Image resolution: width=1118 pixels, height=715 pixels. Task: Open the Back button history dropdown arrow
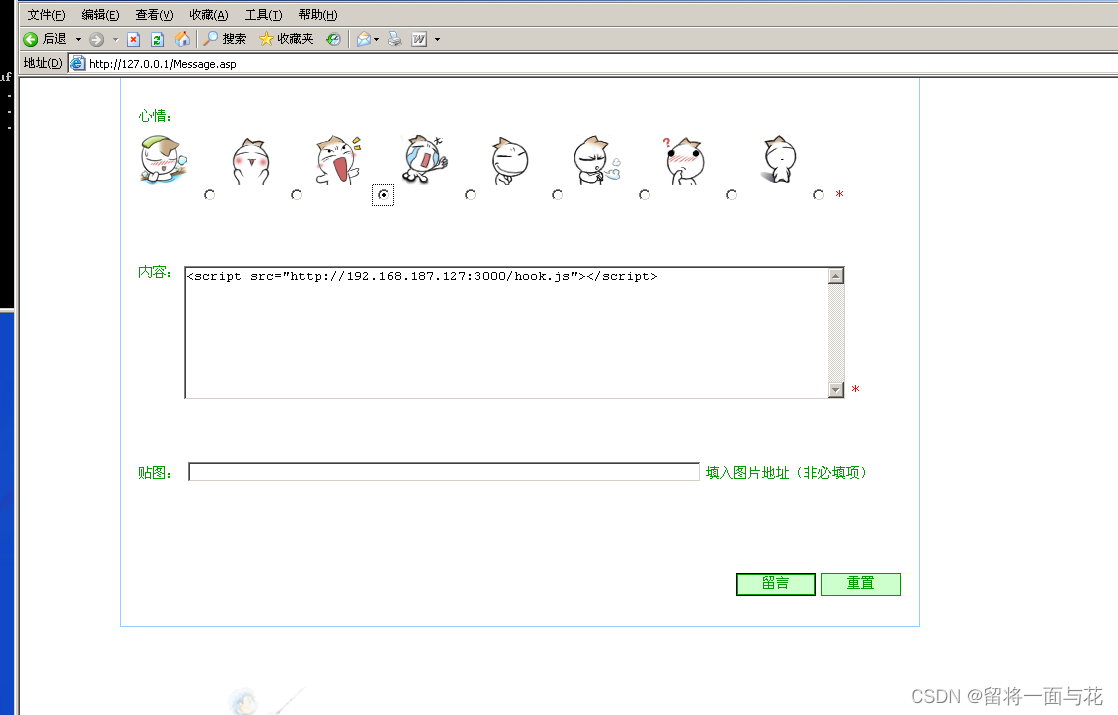[78, 39]
